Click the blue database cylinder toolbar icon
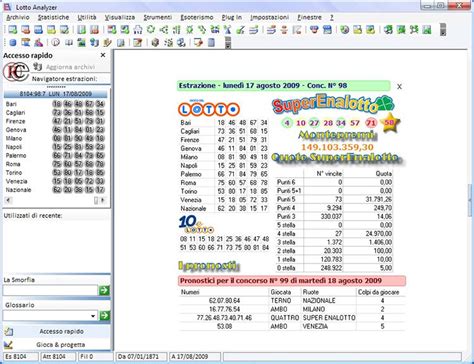474x364 pixels. point(13,42)
